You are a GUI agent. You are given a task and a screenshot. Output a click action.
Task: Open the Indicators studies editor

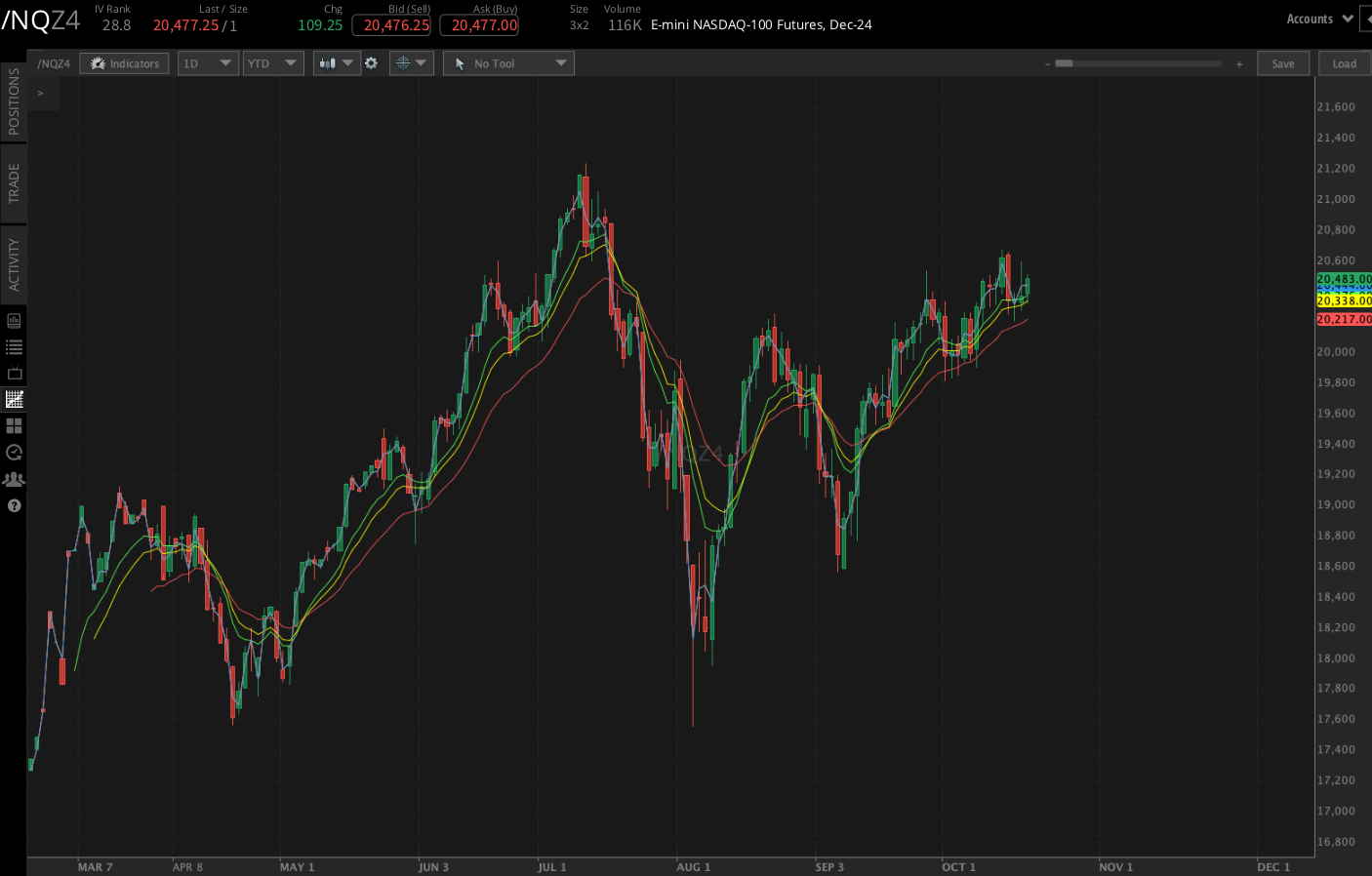[x=124, y=62]
